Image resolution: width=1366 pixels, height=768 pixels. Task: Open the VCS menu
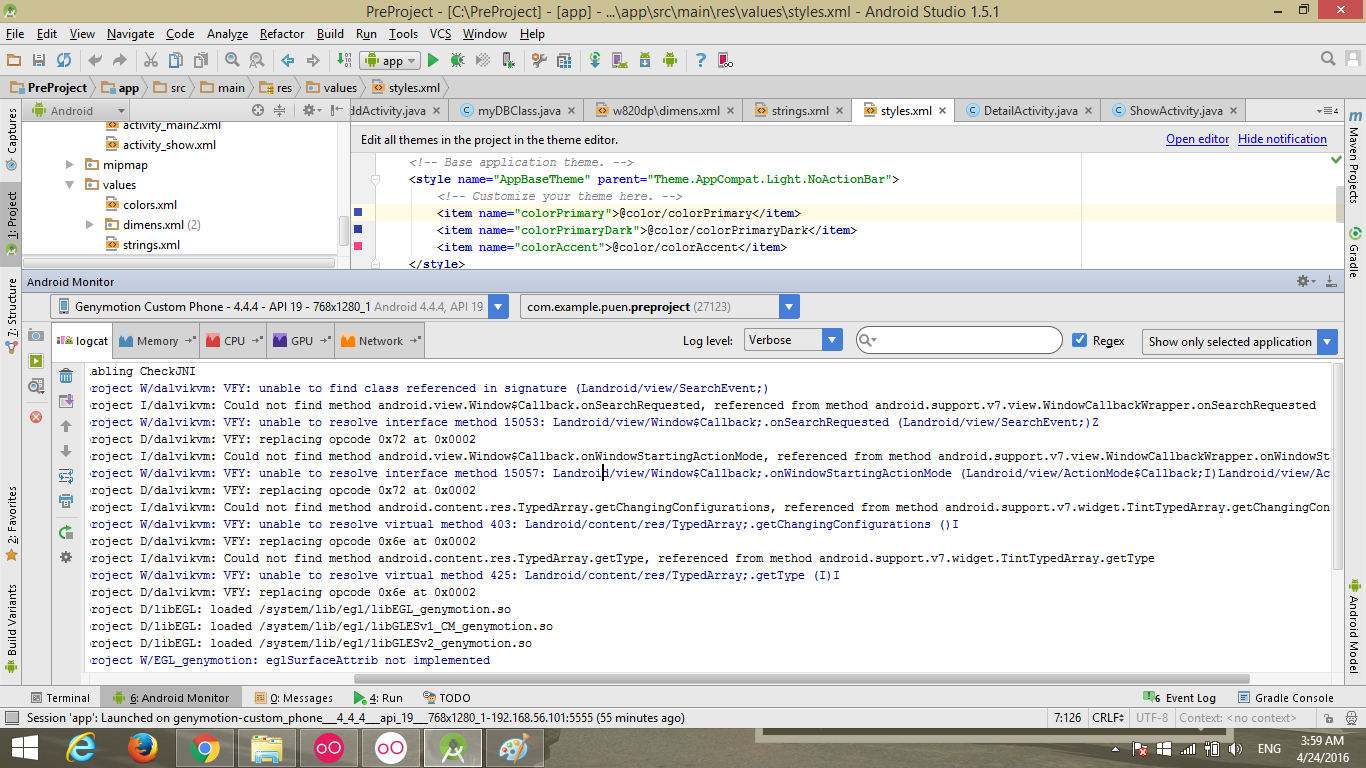point(441,33)
